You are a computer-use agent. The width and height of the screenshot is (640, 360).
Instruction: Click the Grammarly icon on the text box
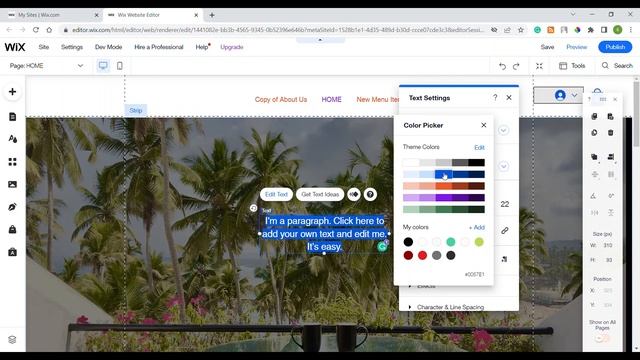tap(382, 247)
